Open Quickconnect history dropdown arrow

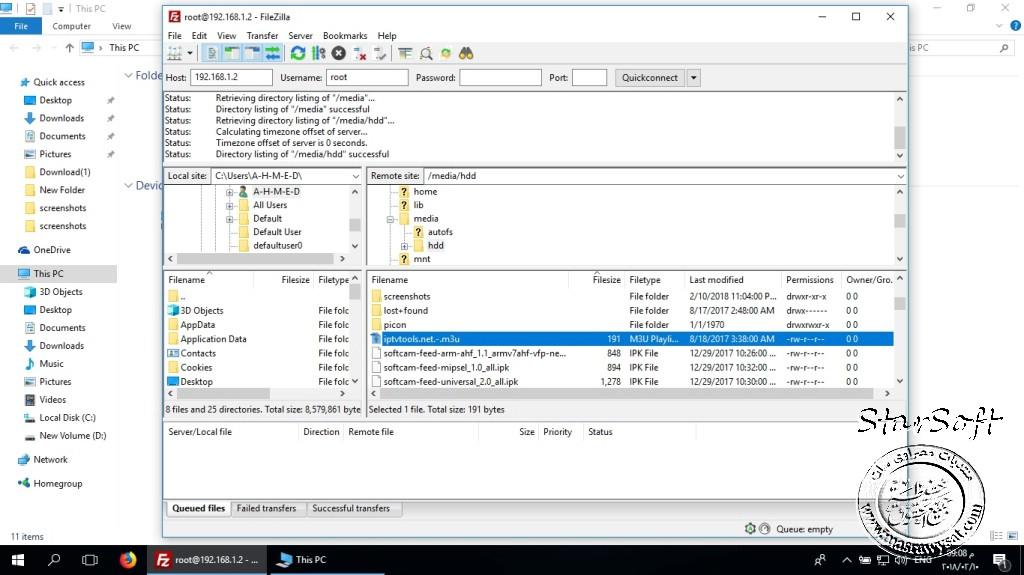[x=694, y=78]
